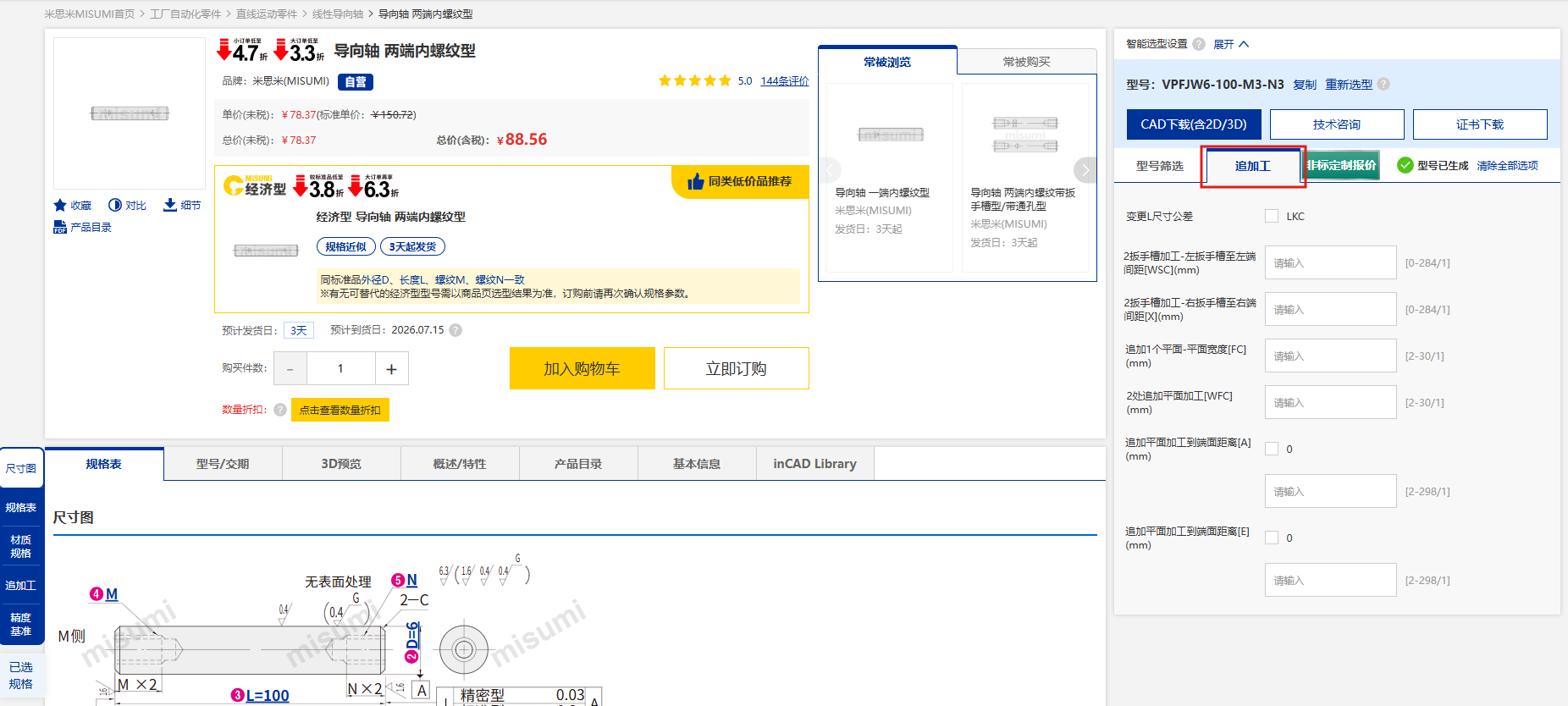Click the 加入购物车 button
The height and width of the screenshot is (706, 1568).
click(582, 368)
